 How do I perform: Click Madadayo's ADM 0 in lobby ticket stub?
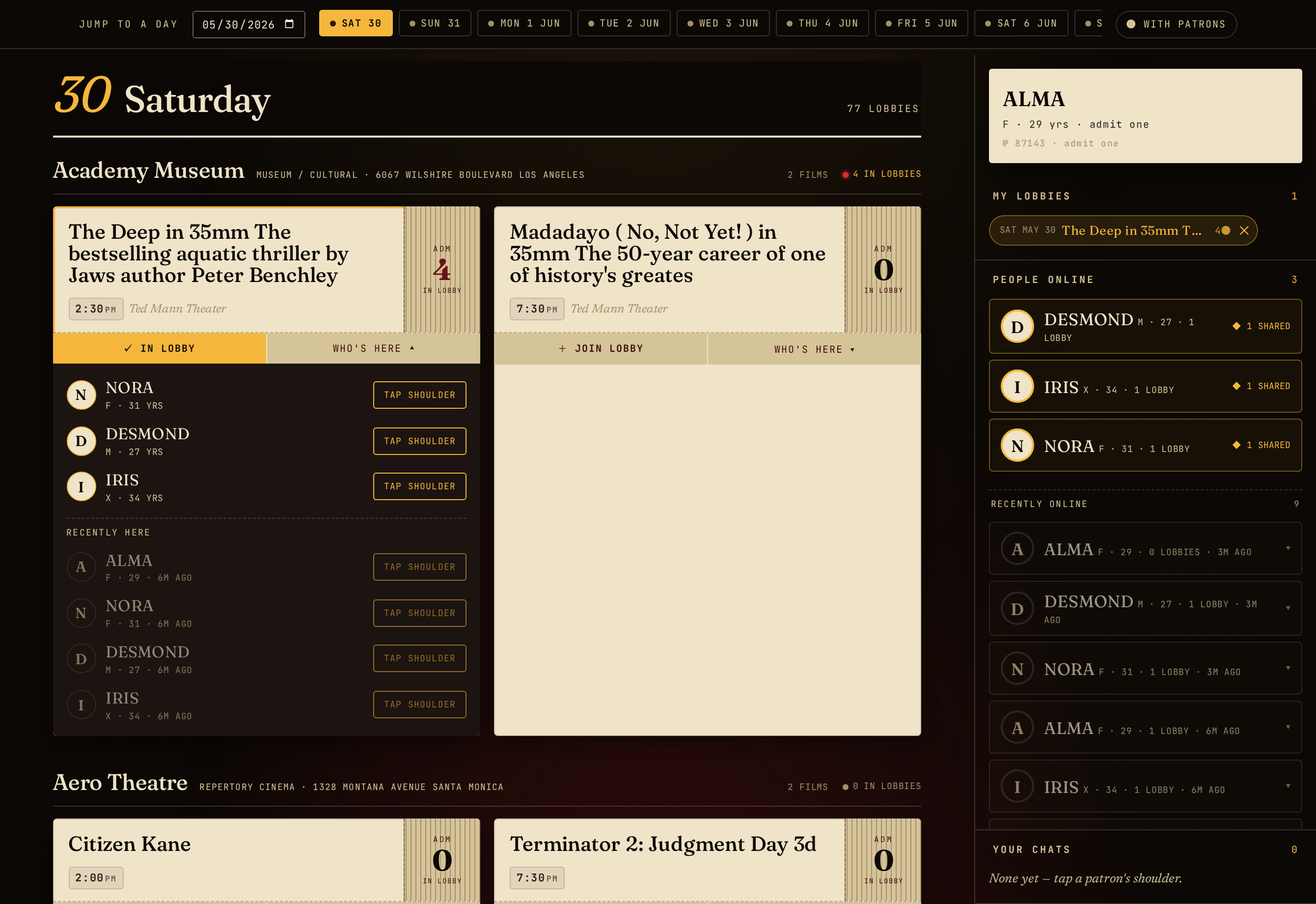point(883,270)
